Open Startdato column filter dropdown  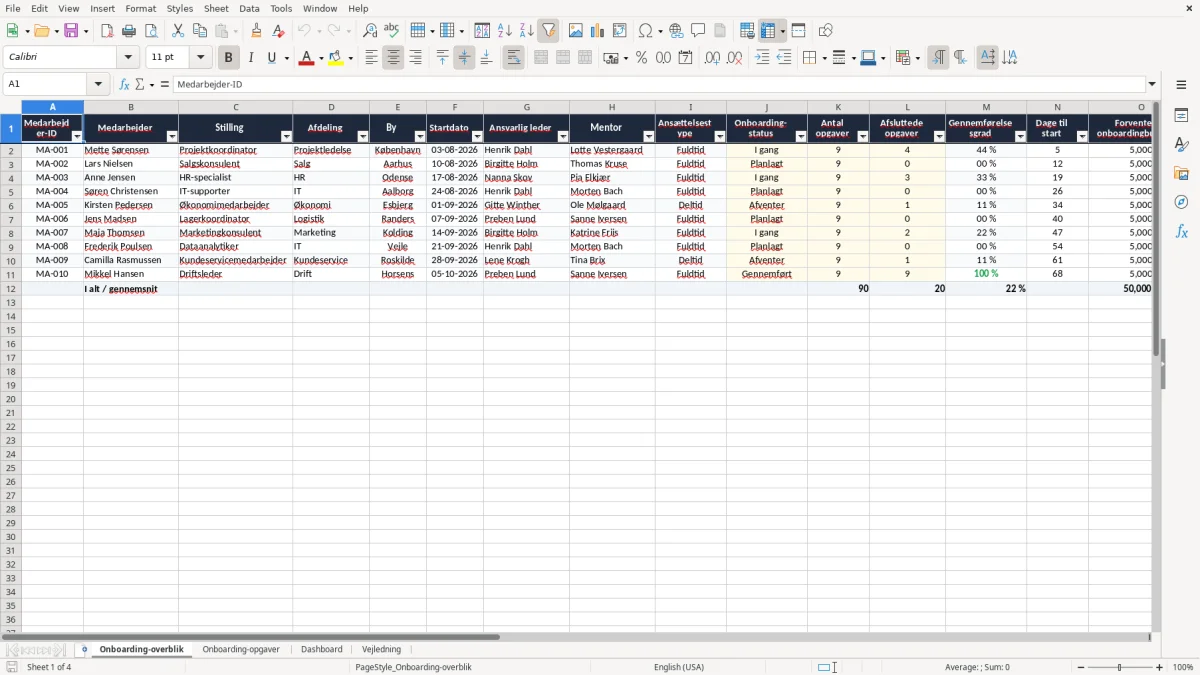(x=476, y=136)
